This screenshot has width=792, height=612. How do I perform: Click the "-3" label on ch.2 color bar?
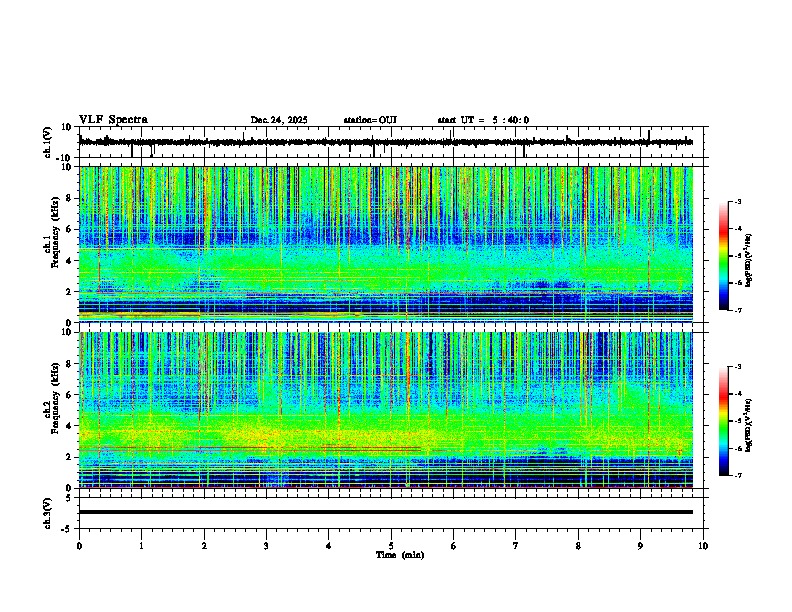[x=737, y=367]
